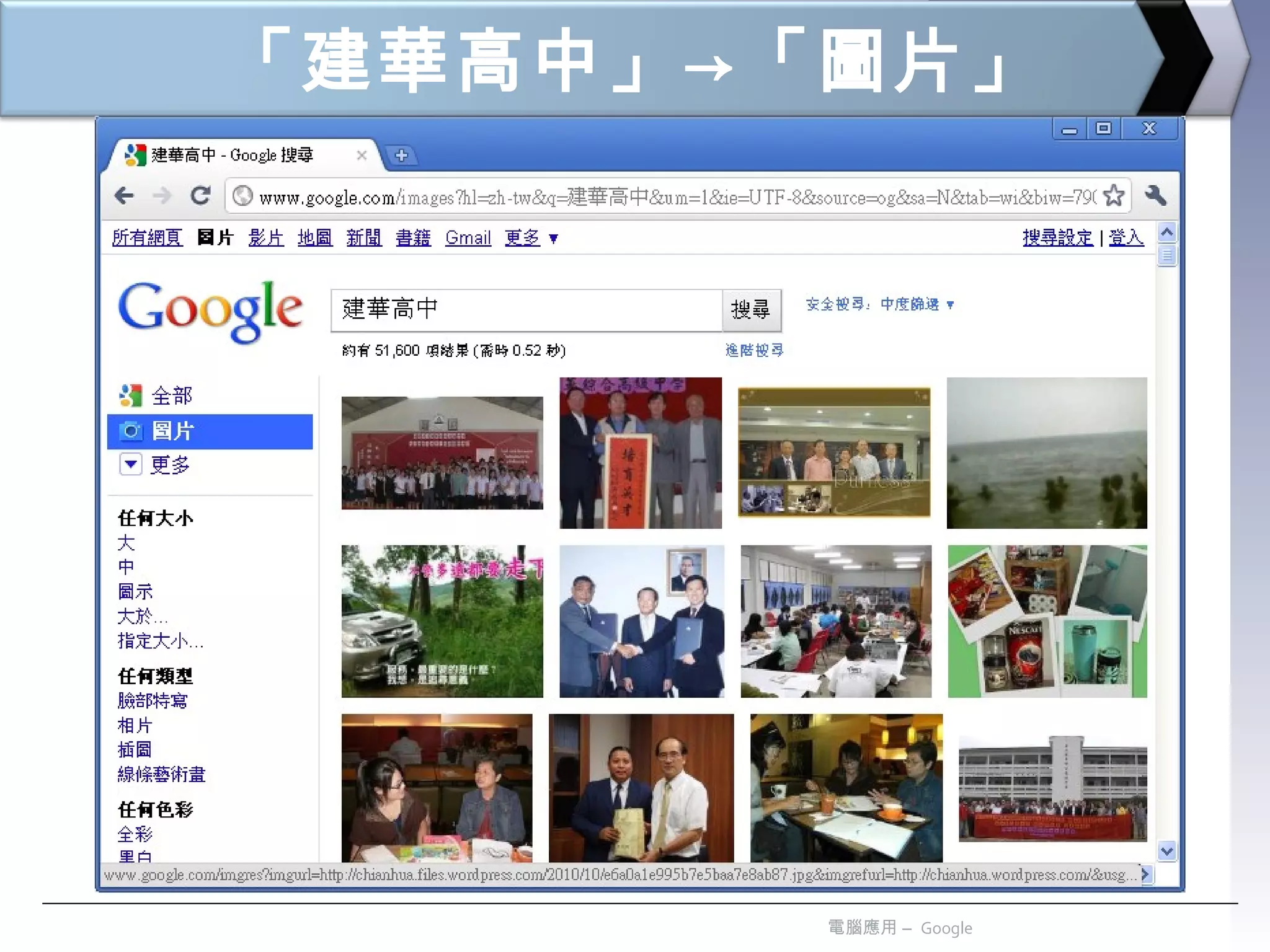Image resolution: width=1270 pixels, height=952 pixels.
Task: Choose the 指定大小… filter
Action: 160,640
